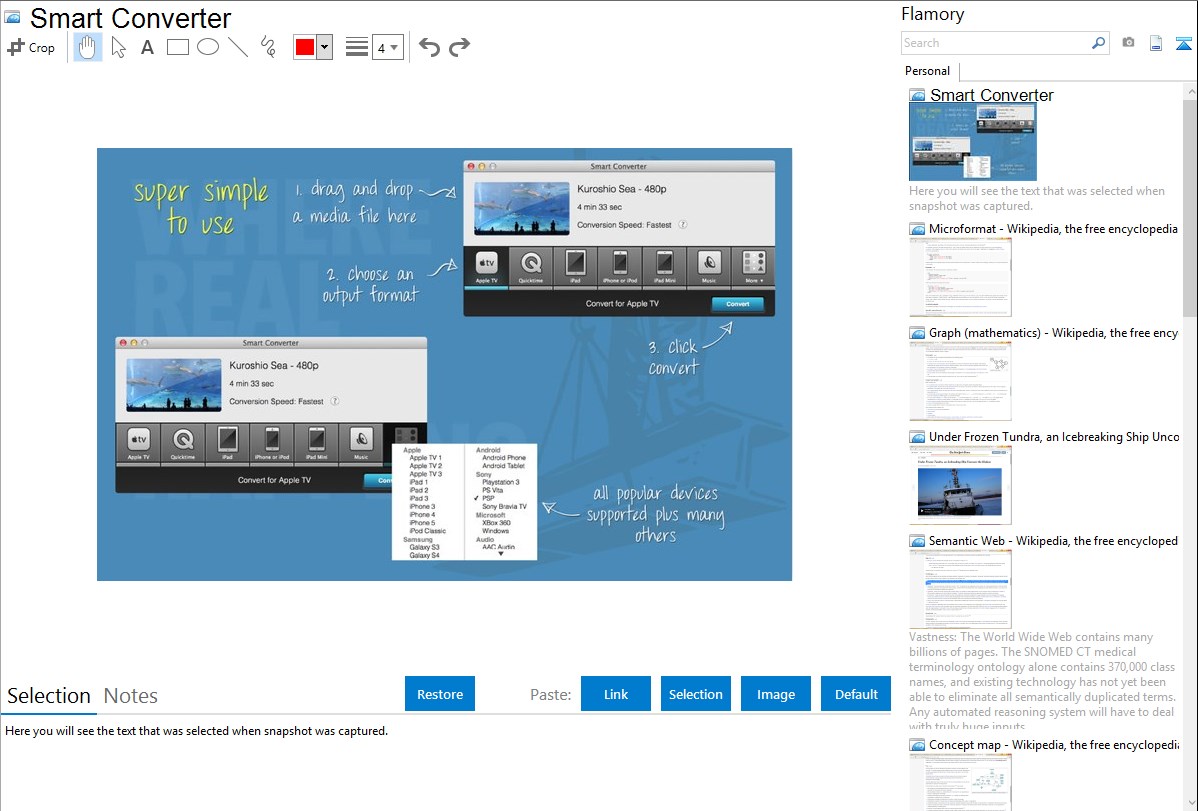1198x811 pixels.
Task: Open the Smart Converter snapshot thumbnail
Action: point(973,142)
